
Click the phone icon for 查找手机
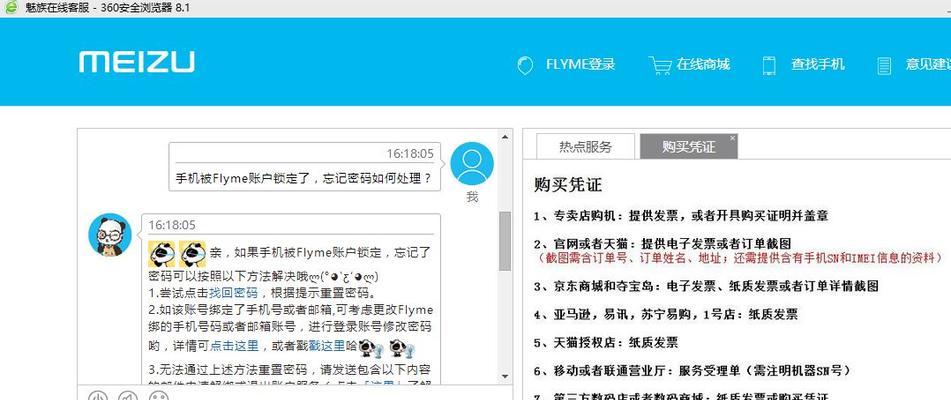769,65
